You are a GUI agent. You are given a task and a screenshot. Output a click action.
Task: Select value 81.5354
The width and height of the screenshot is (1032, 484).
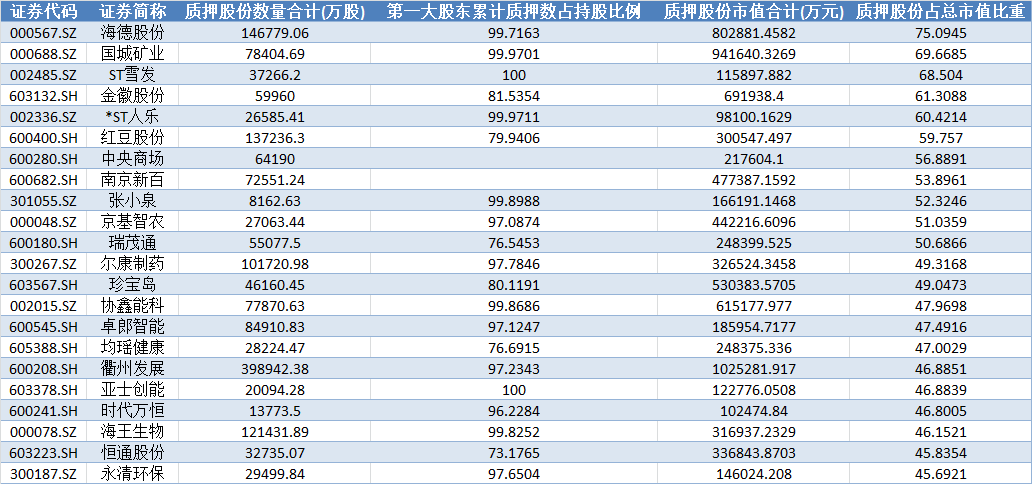pyautogui.click(x=513, y=95)
